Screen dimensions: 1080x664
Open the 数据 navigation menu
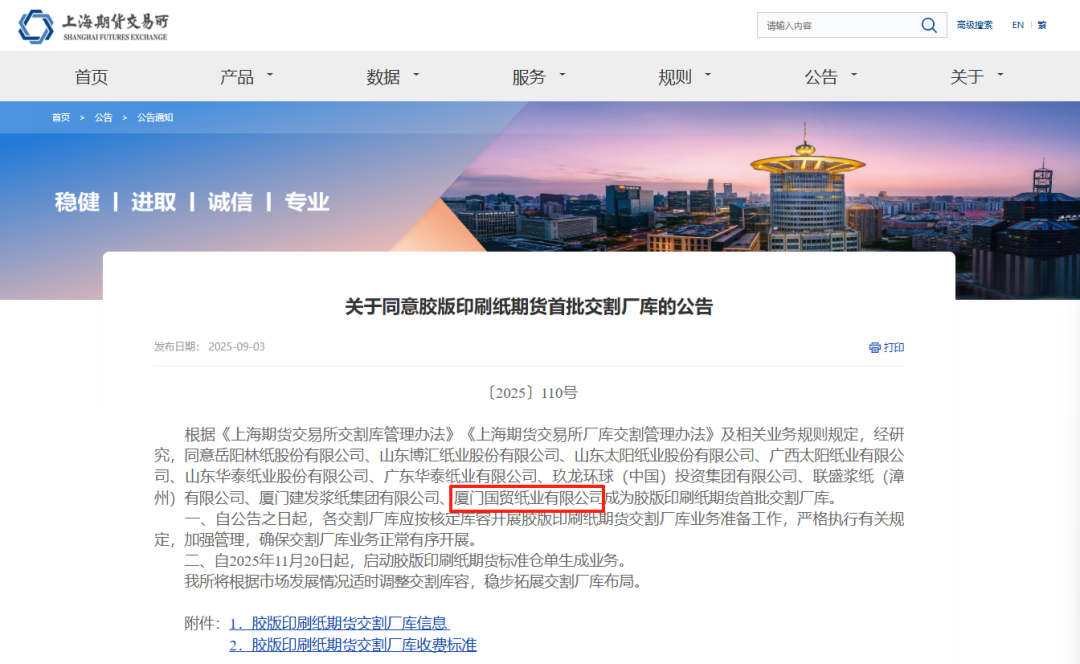(383, 76)
